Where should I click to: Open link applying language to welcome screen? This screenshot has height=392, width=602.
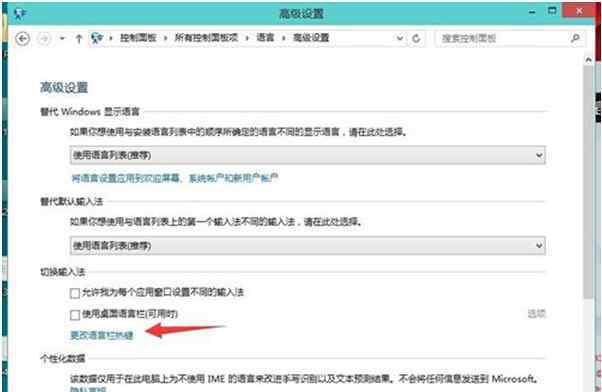tap(175, 178)
